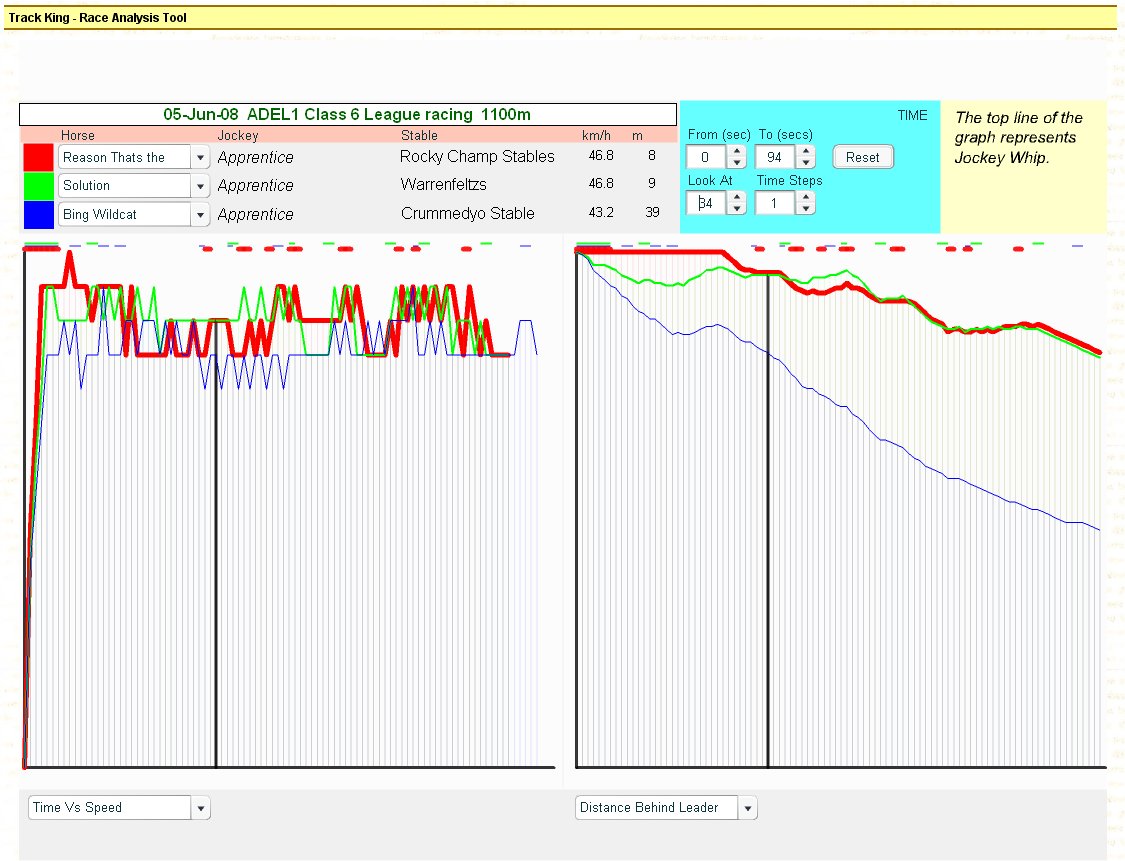
Task: Increase the To (secs) value
Action: 805,152
